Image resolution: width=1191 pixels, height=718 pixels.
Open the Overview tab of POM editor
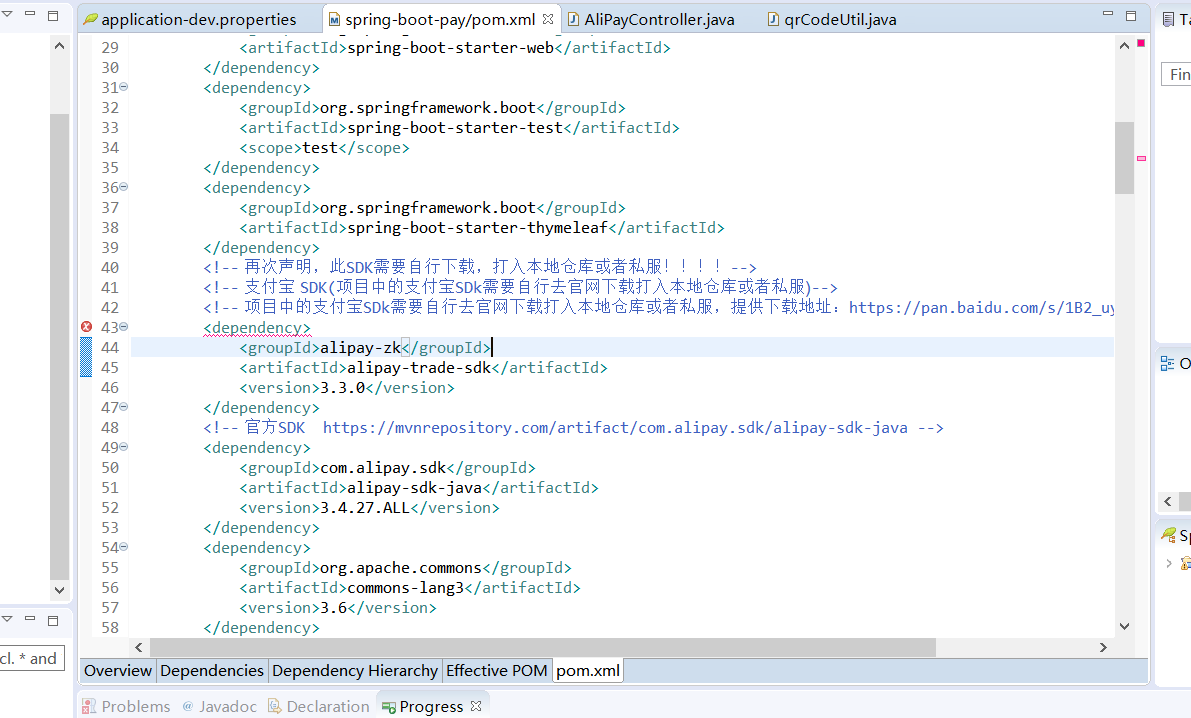tap(118, 671)
